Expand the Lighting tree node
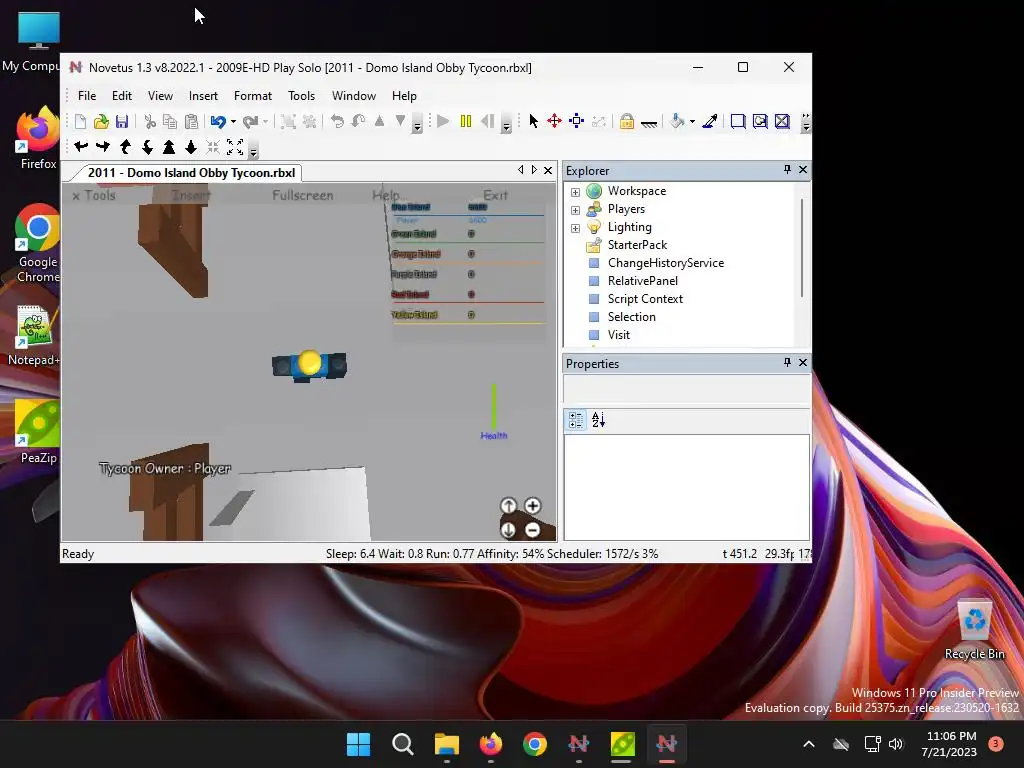The height and width of the screenshot is (768, 1024). (x=575, y=228)
